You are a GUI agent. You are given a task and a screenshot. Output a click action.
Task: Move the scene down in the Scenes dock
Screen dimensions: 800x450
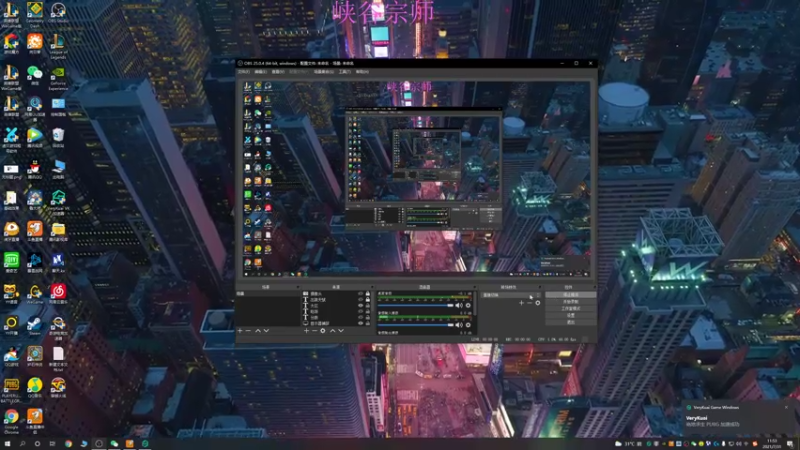click(x=266, y=331)
